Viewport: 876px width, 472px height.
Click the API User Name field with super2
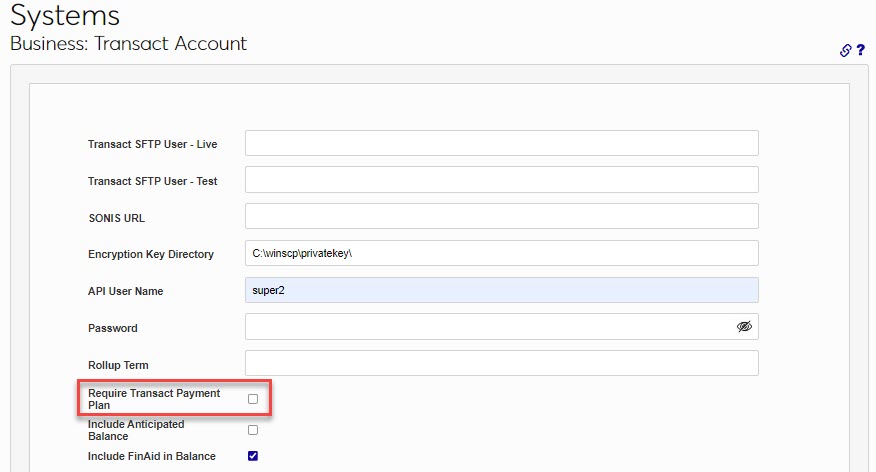tap(502, 290)
